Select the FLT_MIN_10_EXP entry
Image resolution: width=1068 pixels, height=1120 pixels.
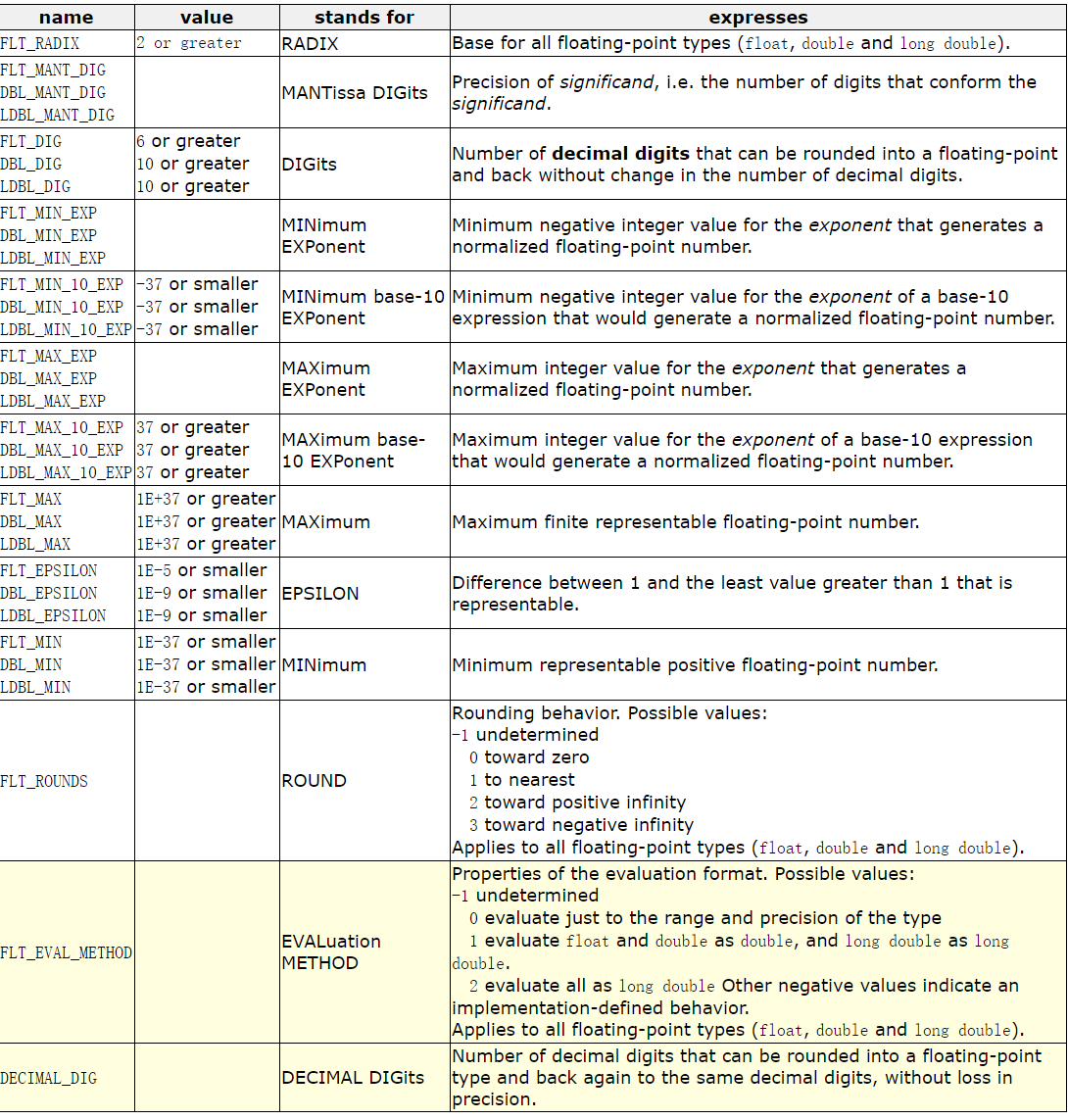click(62, 284)
